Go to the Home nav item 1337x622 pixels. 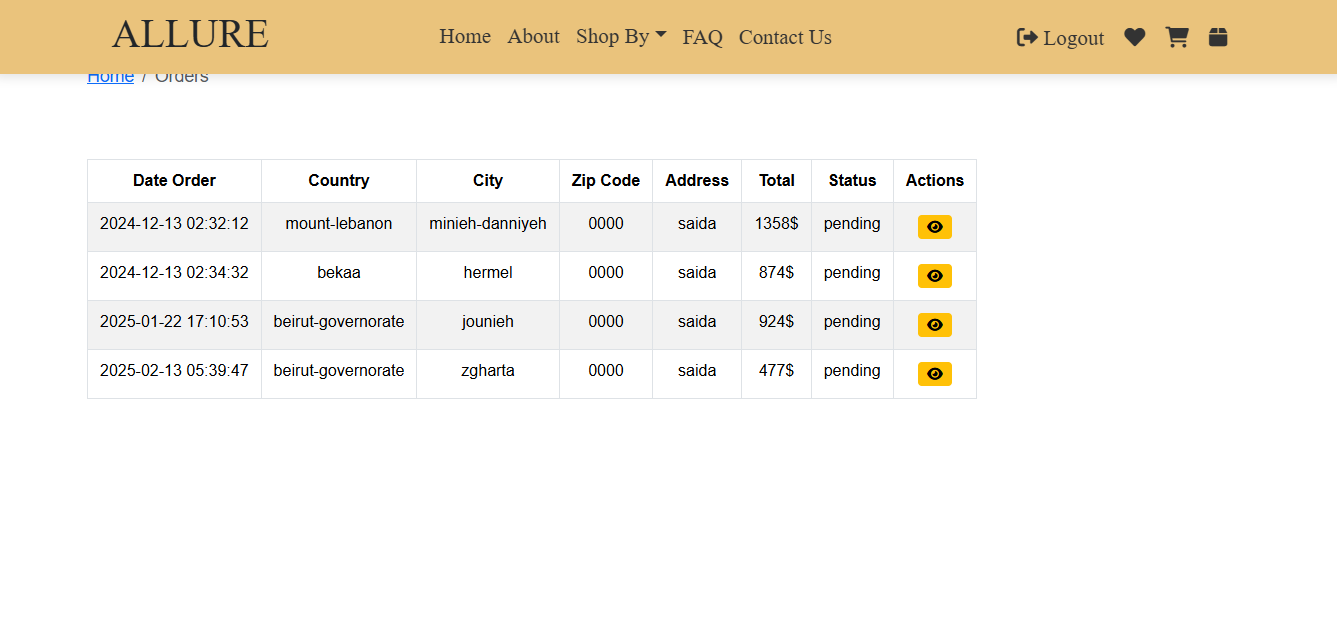tap(465, 37)
